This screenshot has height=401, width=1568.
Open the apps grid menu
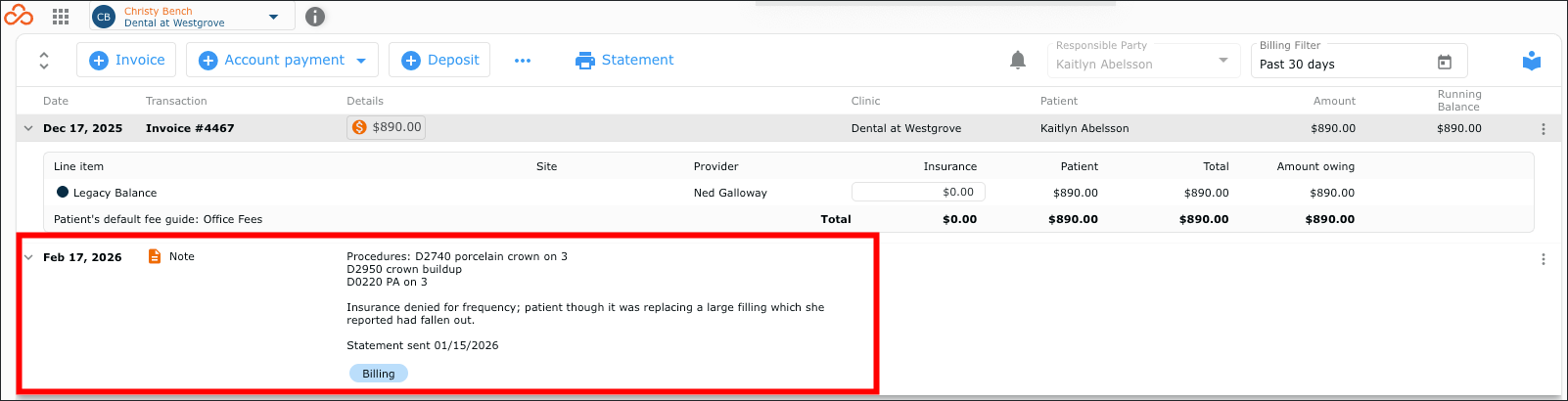pos(61,17)
